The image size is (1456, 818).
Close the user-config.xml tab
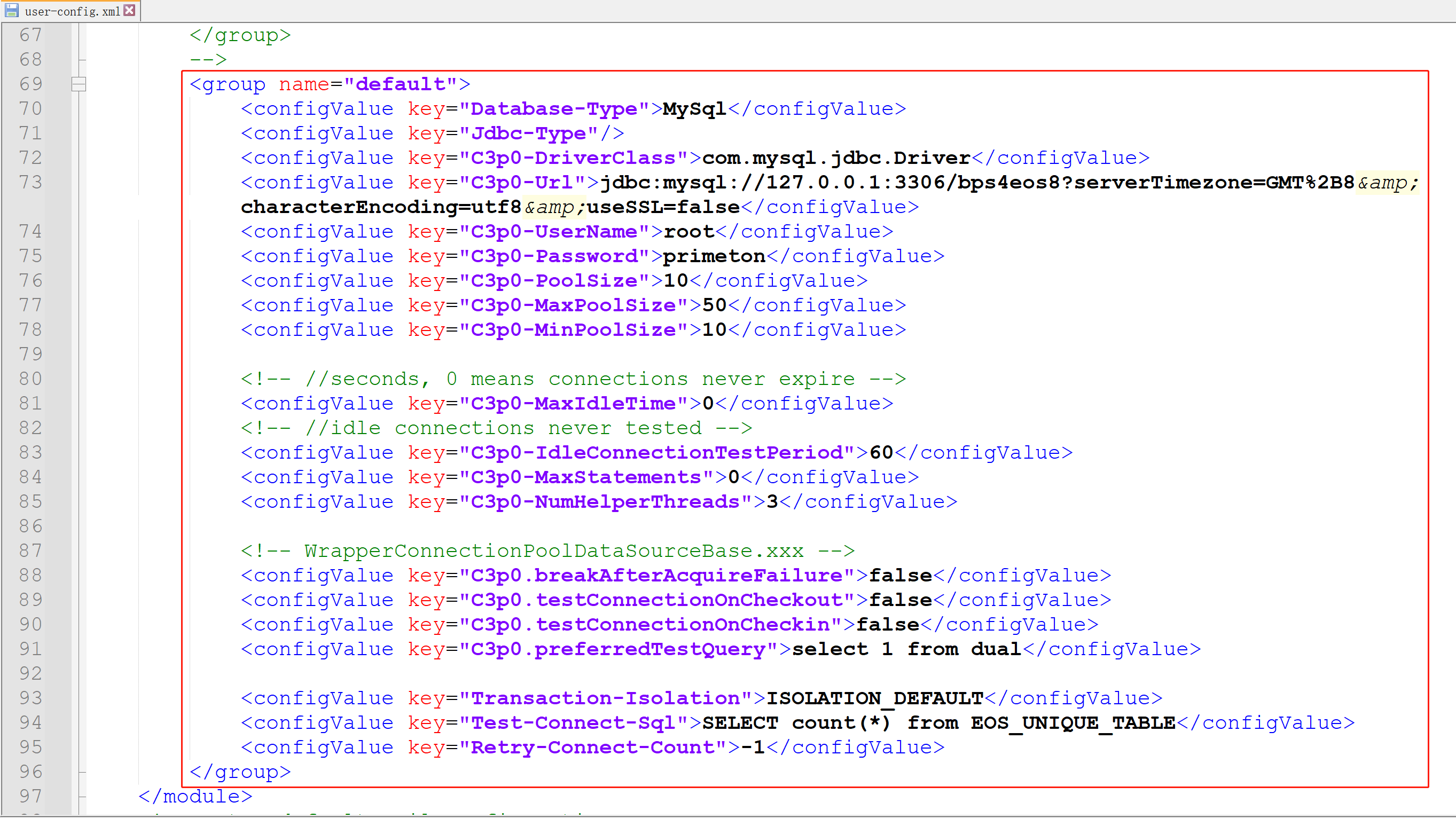[129, 10]
